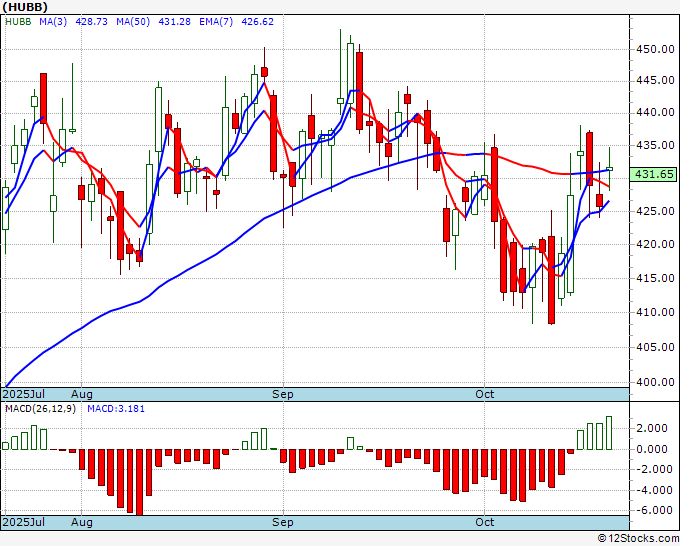Image resolution: width=680 pixels, height=546 pixels.
Task: Click the 405.00 price axis label
Action: pos(655,347)
